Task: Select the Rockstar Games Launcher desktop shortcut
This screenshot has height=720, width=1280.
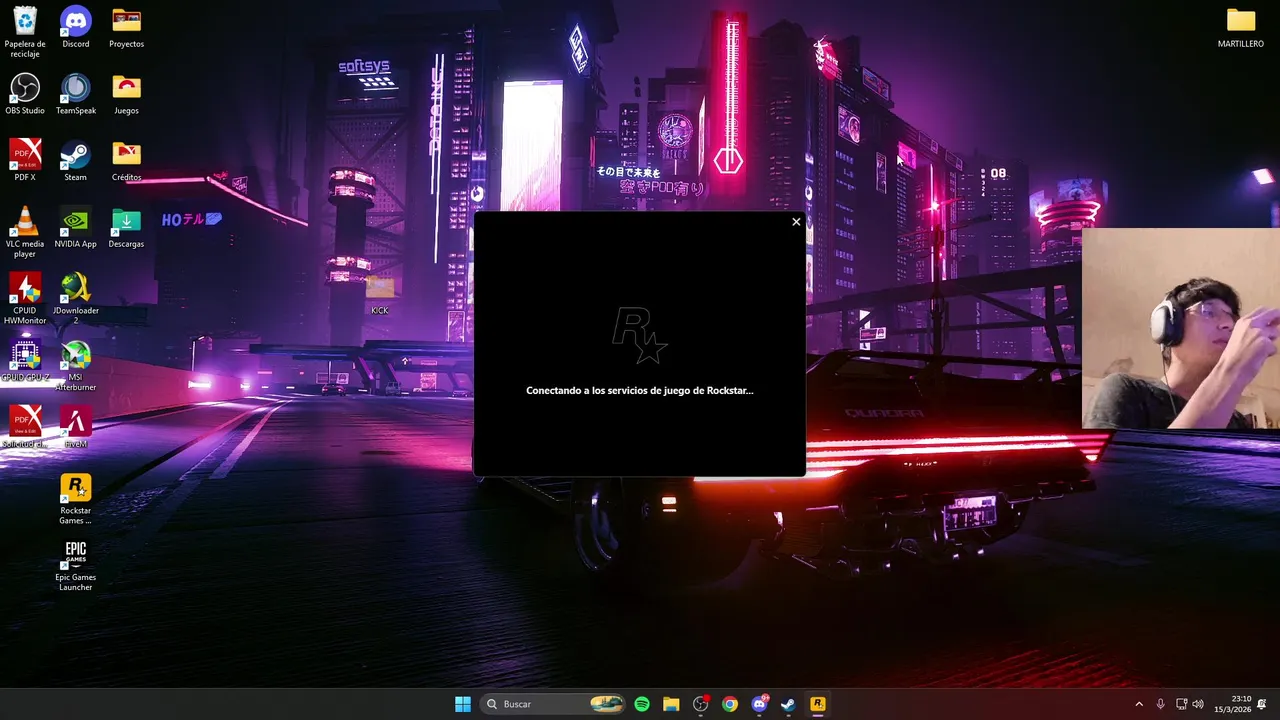Action: [75, 499]
